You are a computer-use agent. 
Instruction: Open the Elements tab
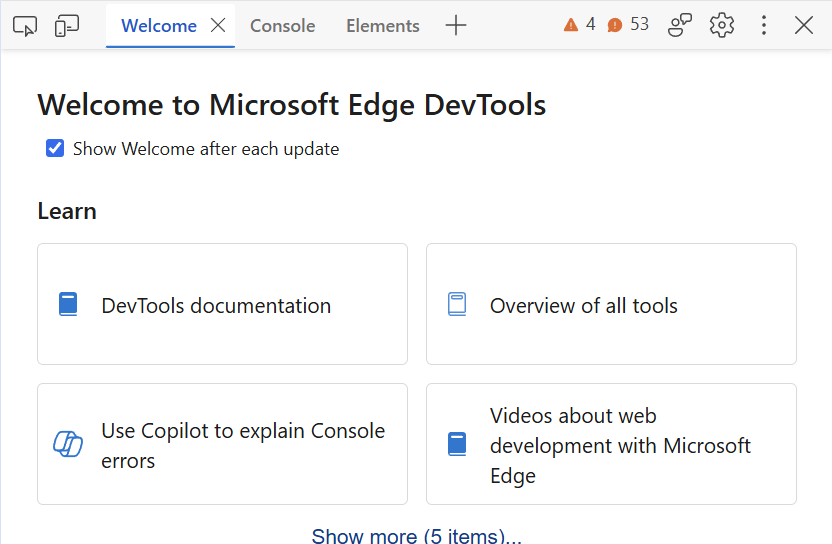383,25
